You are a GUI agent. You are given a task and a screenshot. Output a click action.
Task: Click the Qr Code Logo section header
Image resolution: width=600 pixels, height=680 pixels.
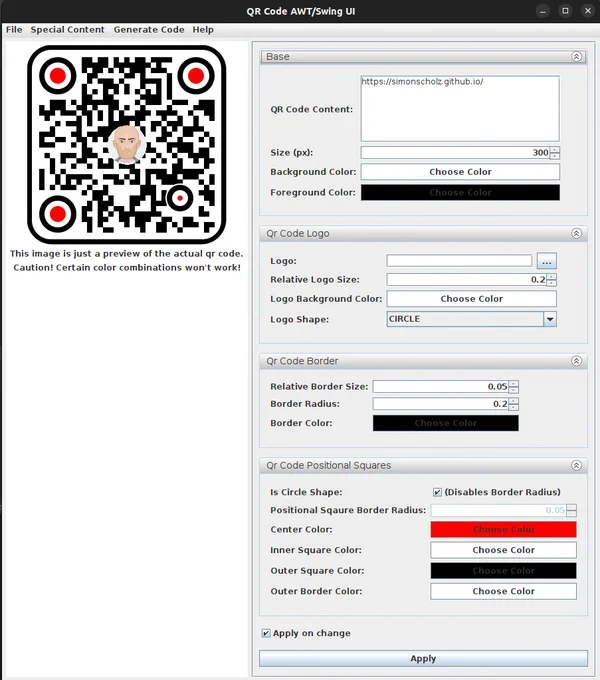423,233
